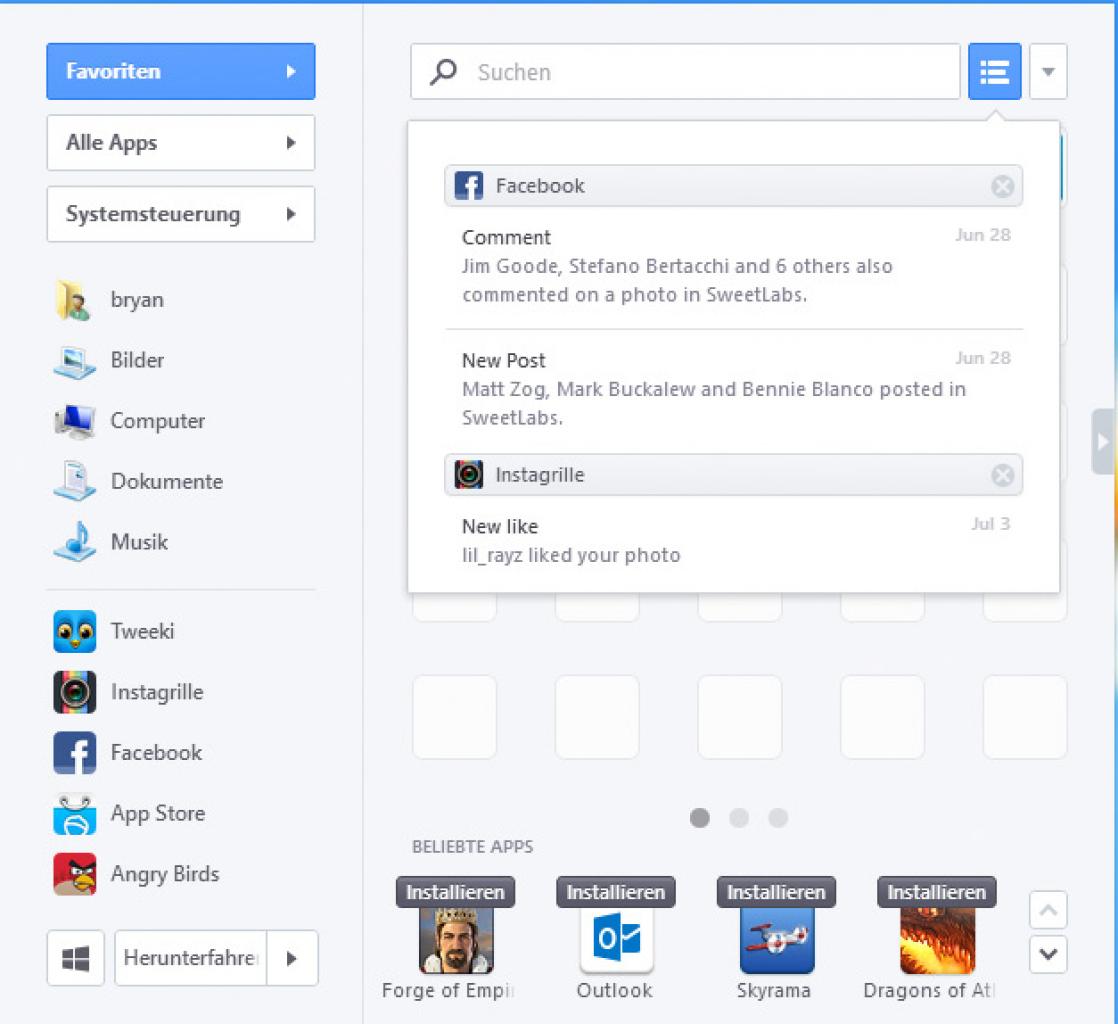Click the Angry Birds label

(165, 874)
